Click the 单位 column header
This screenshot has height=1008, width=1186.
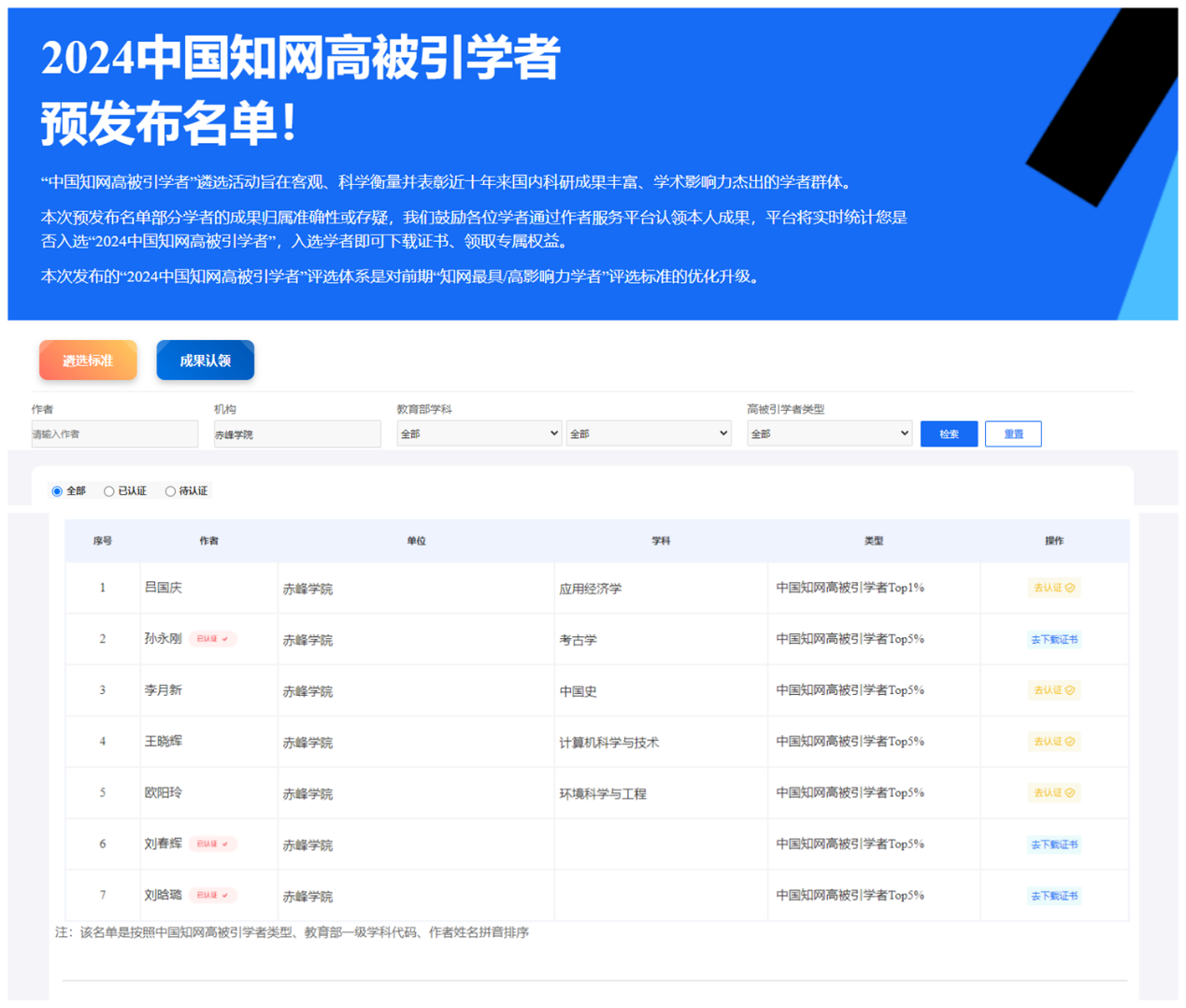tap(416, 541)
